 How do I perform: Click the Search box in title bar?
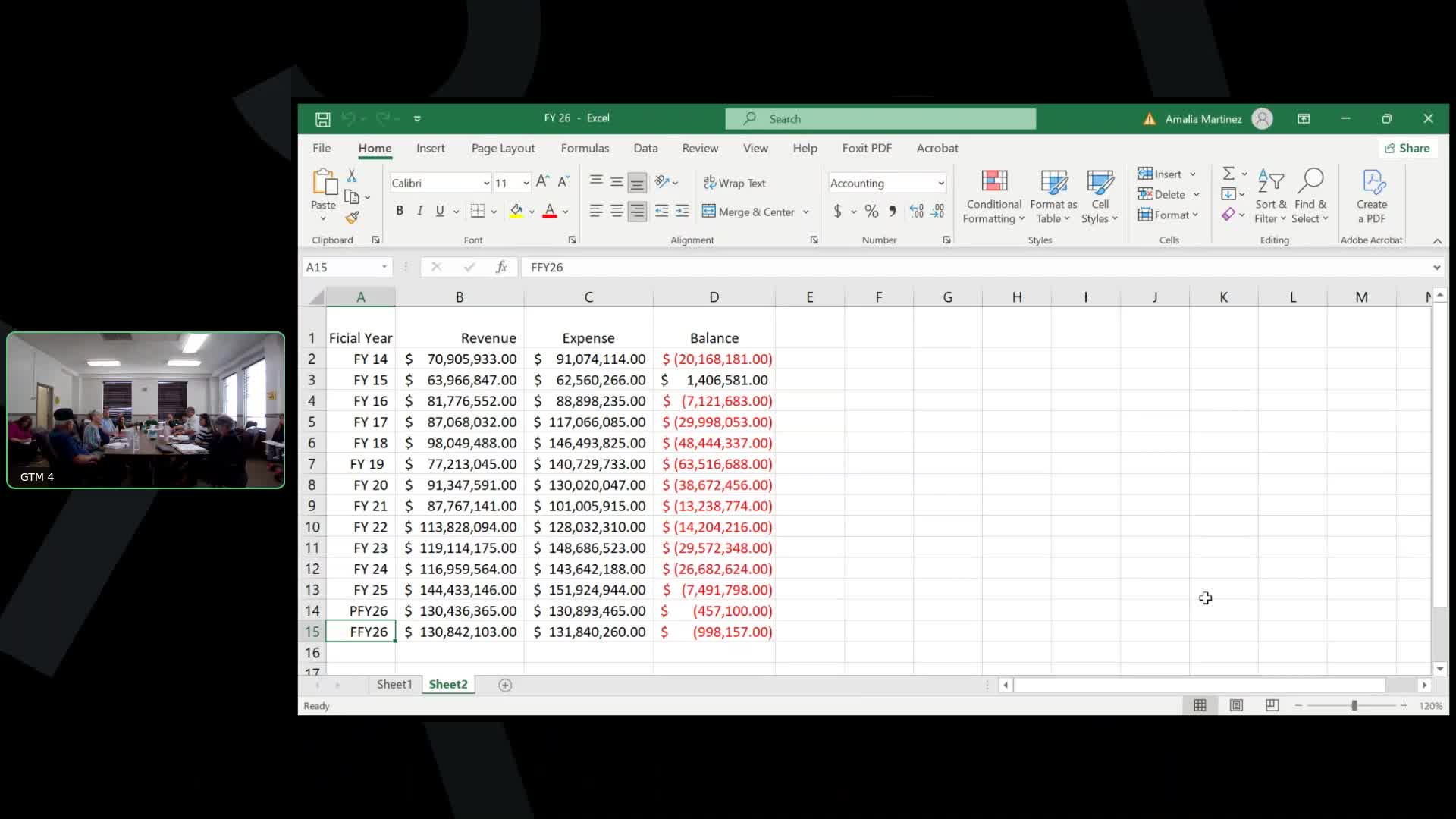pyautogui.click(x=880, y=119)
